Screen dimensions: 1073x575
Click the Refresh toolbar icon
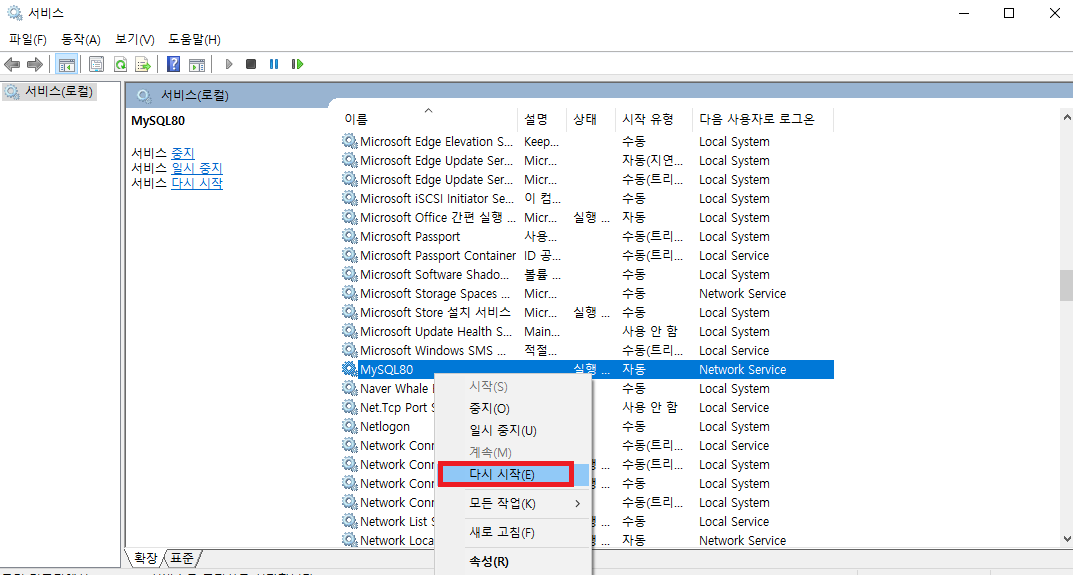point(120,64)
